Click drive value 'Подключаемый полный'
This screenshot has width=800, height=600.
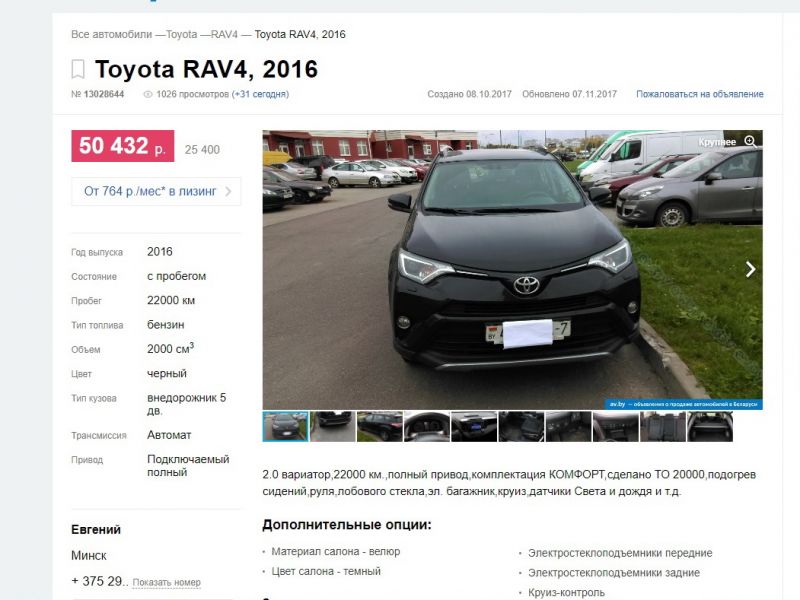coord(188,465)
